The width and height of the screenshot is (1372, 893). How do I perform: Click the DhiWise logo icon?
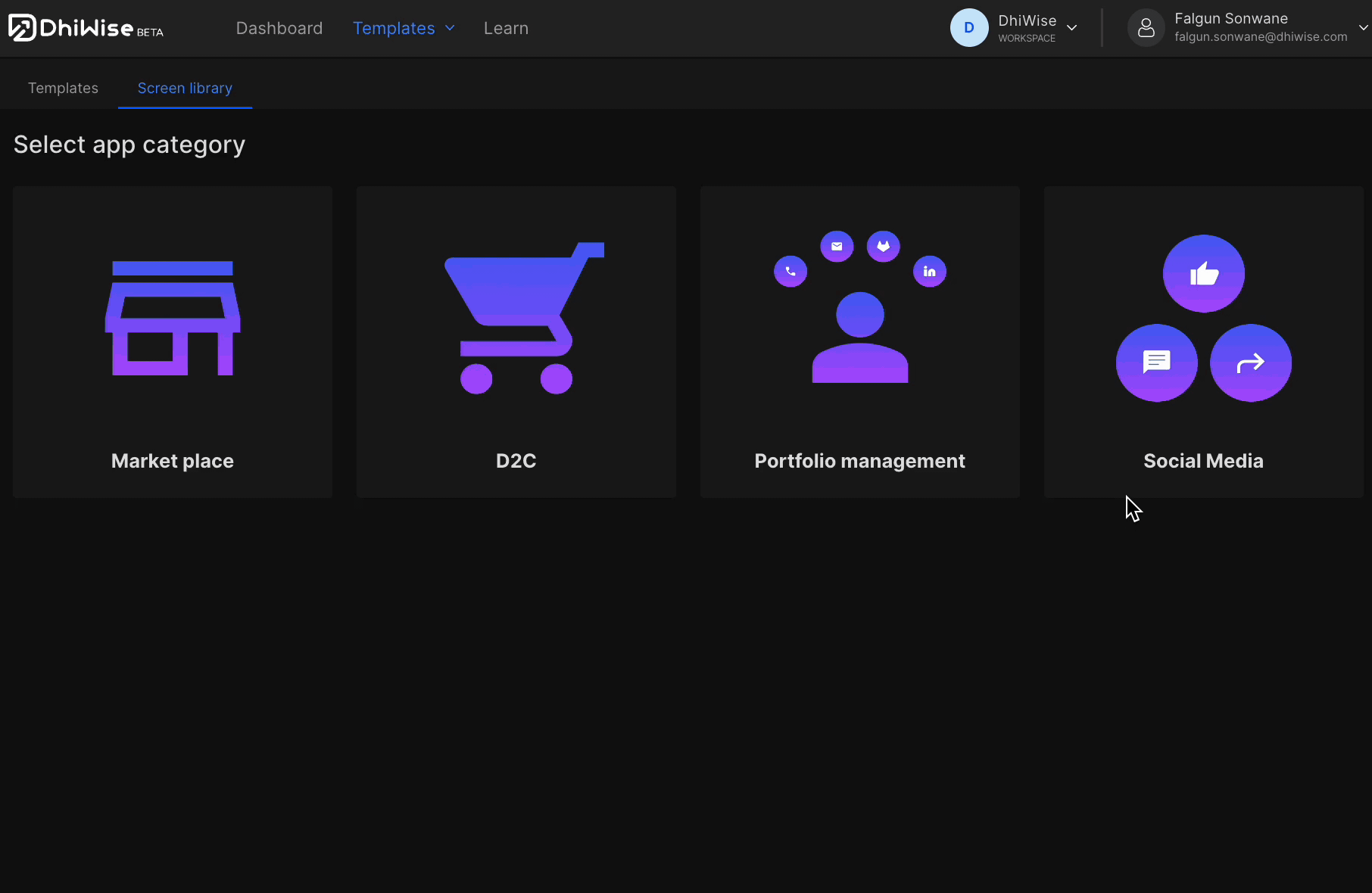22,28
